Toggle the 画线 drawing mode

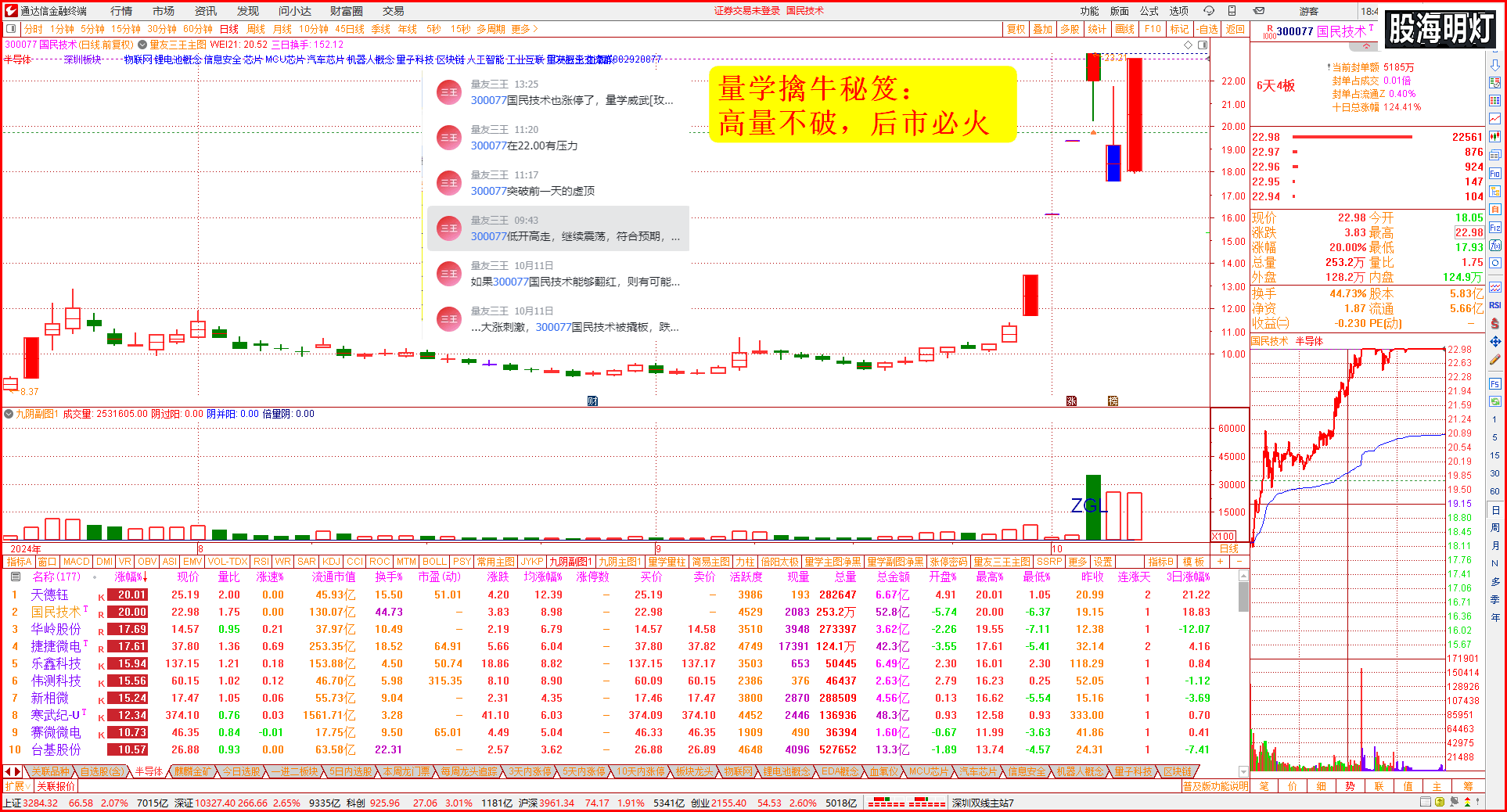click(x=1125, y=29)
